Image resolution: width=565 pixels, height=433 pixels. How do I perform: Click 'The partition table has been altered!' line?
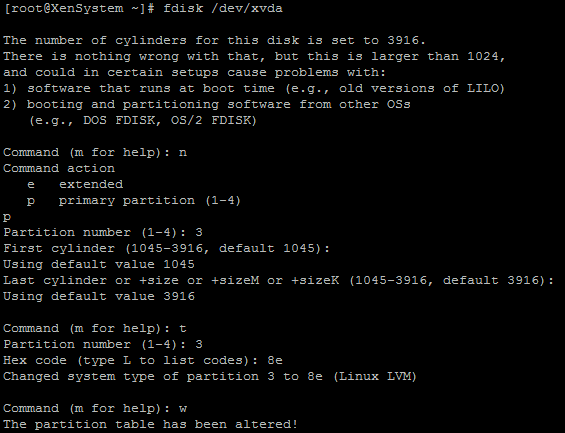pyautogui.click(x=151, y=424)
